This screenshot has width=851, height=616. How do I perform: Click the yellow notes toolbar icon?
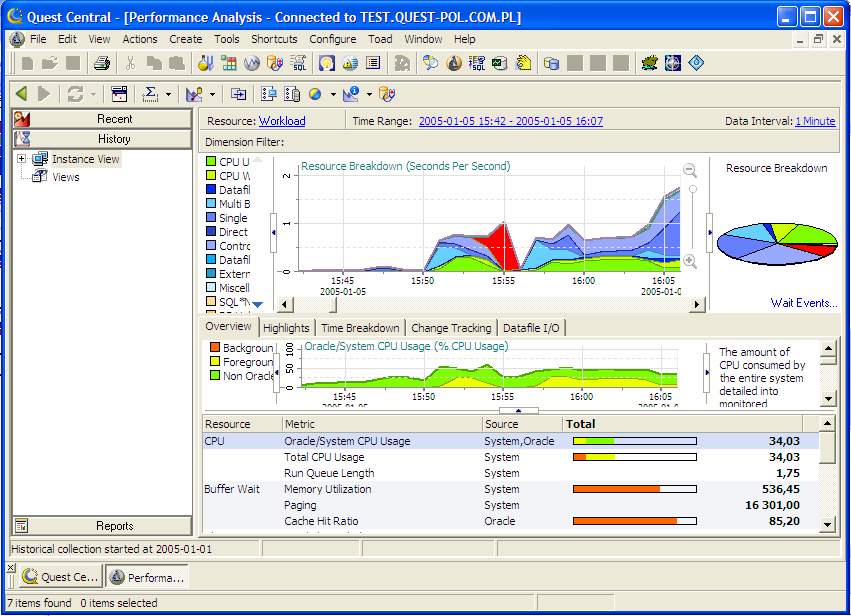point(523,63)
